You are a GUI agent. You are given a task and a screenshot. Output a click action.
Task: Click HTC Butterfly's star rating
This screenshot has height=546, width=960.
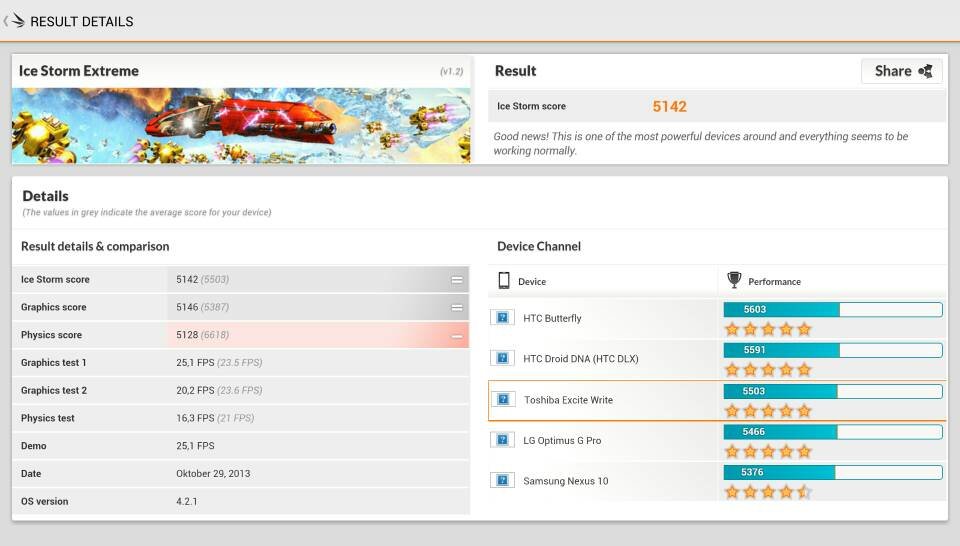tap(768, 329)
